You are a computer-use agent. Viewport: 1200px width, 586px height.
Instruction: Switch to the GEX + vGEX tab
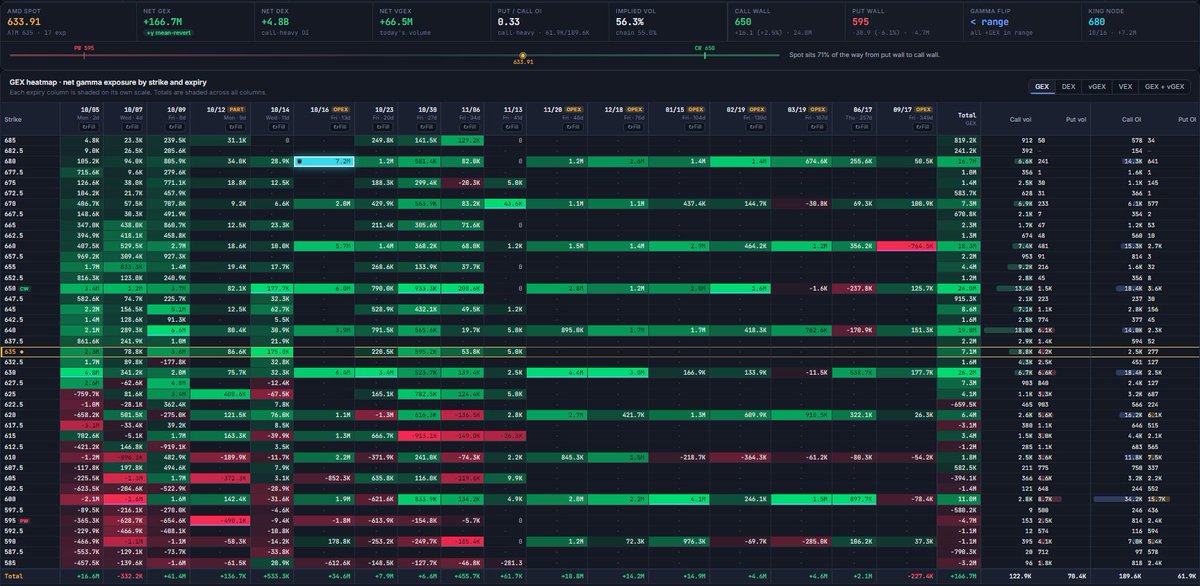pos(1164,87)
